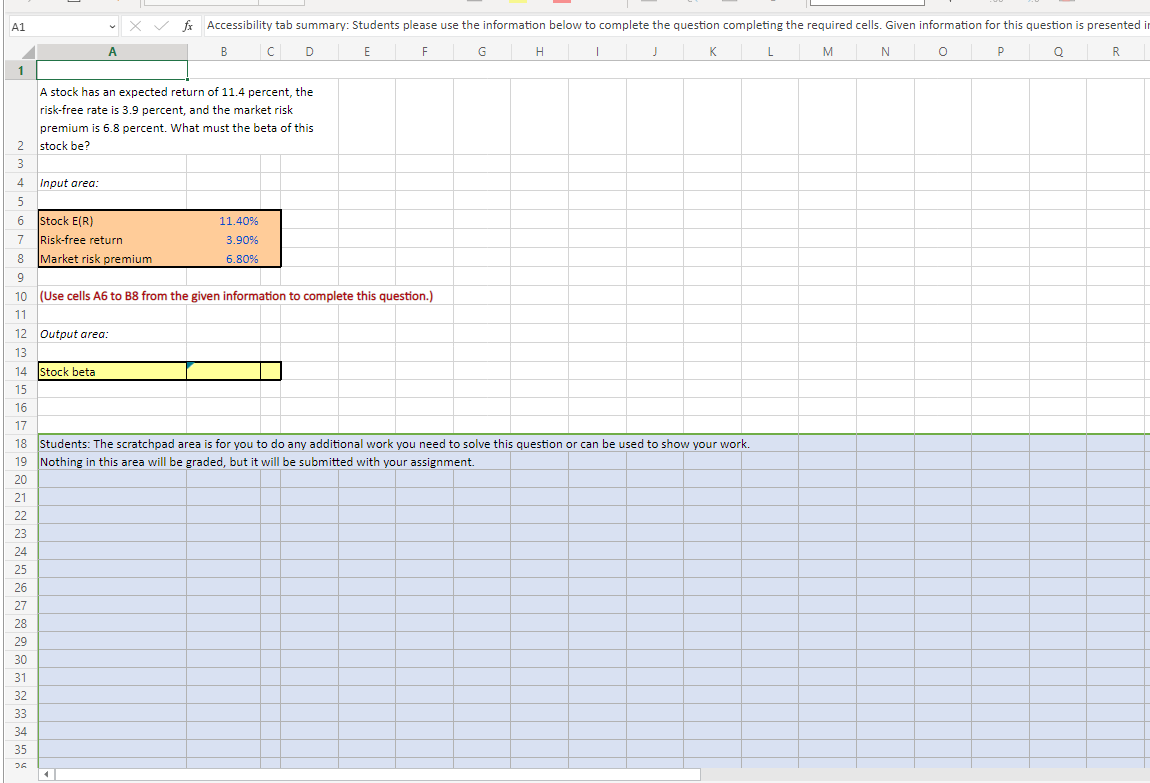Select the Market risk premium cell

(112, 258)
